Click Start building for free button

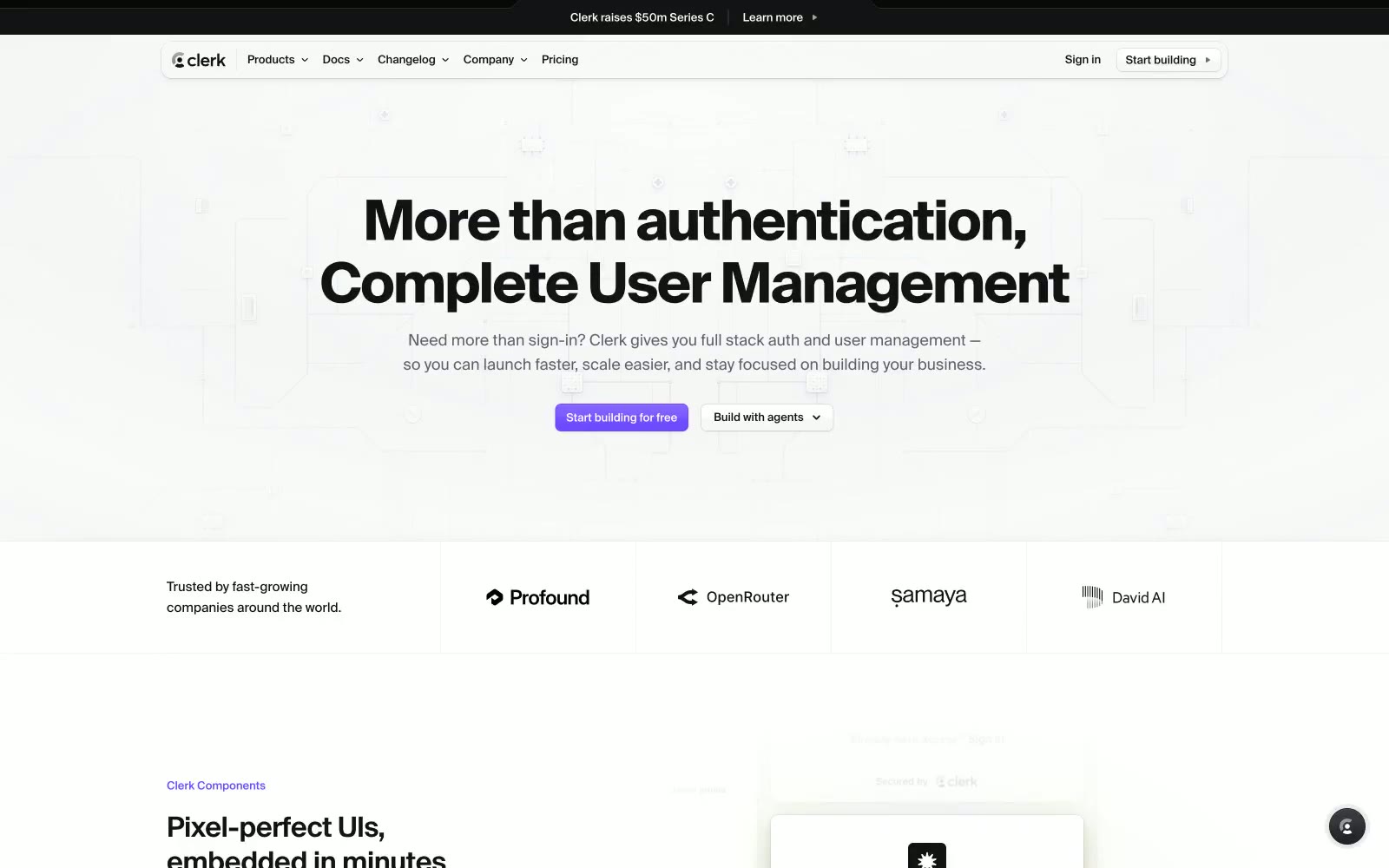pos(622,418)
